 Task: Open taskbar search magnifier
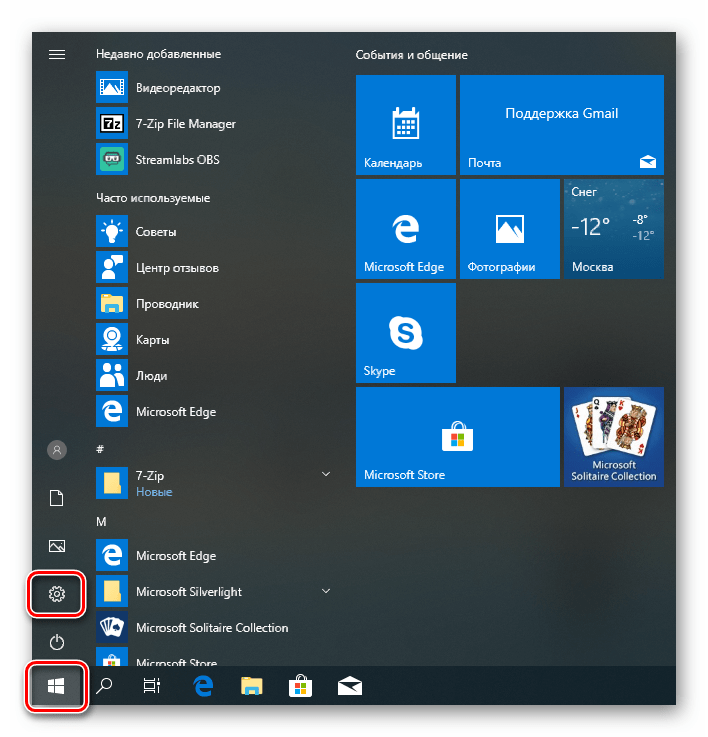point(104,687)
